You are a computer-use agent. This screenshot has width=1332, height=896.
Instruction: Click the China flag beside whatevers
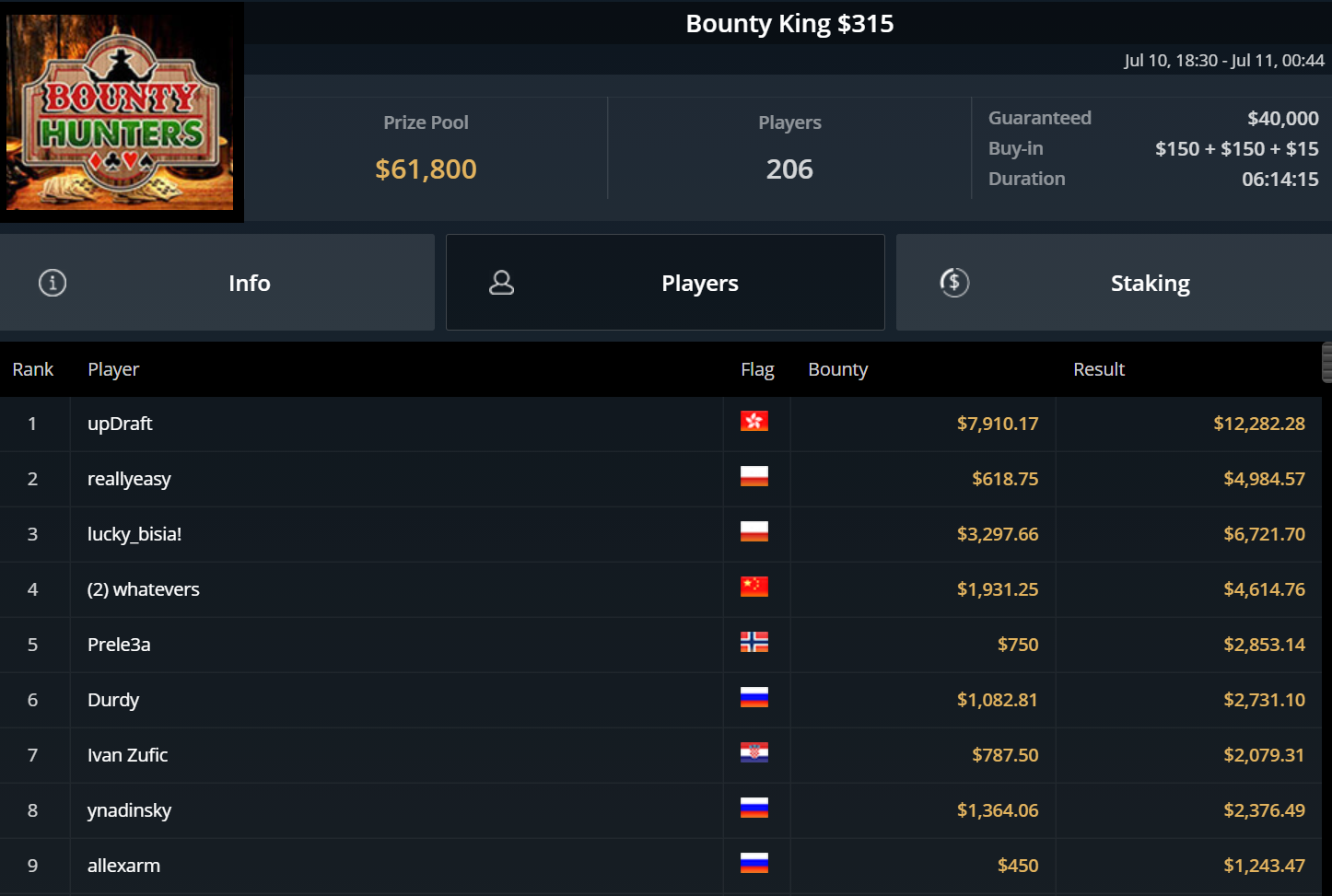tap(754, 588)
